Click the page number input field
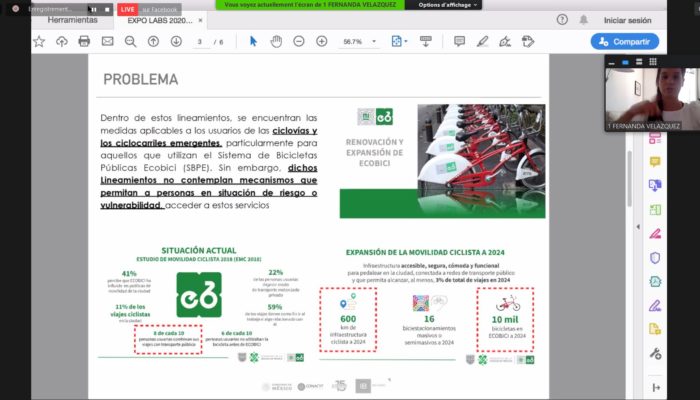Image resolution: width=700 pixels, height=400 pixels. coord(200,42)
